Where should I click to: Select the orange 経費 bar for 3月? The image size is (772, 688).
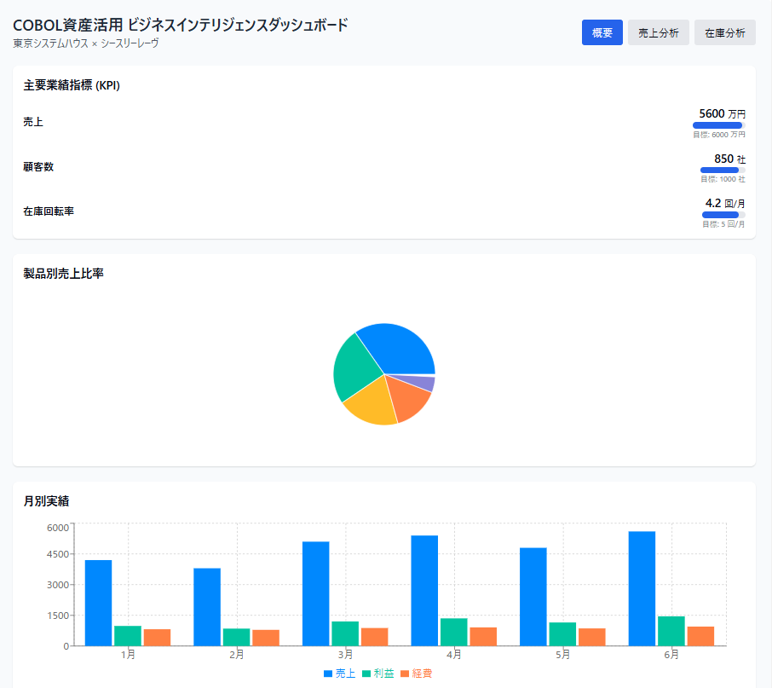coord(375,636)
